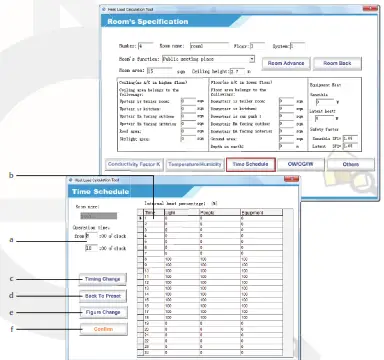Focus the Upstair facing outdoor area field
This screenshot has height=360, width=384.
(188, 116)
